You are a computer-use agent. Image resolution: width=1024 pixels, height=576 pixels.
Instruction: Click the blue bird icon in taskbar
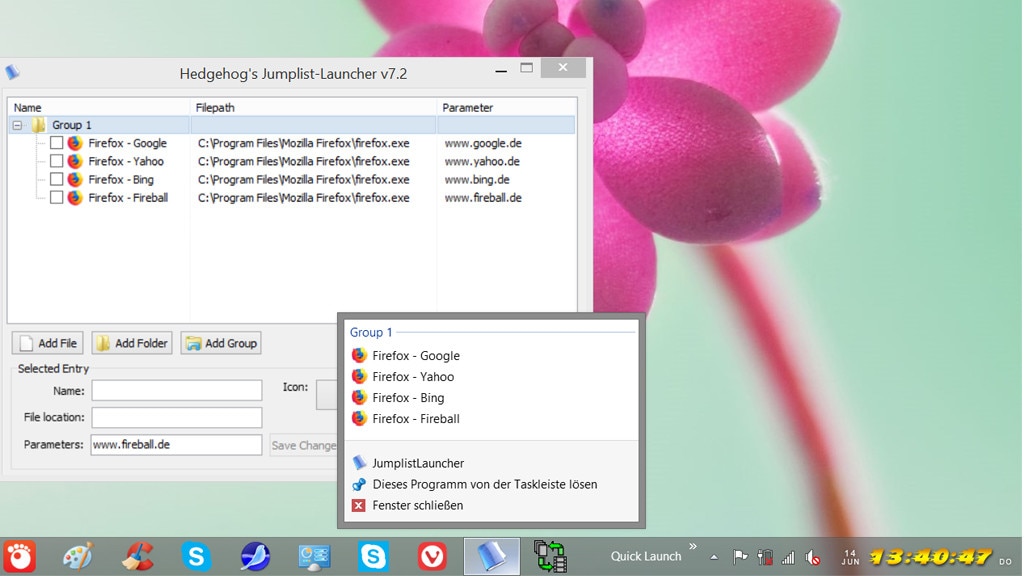click(255, 556)
